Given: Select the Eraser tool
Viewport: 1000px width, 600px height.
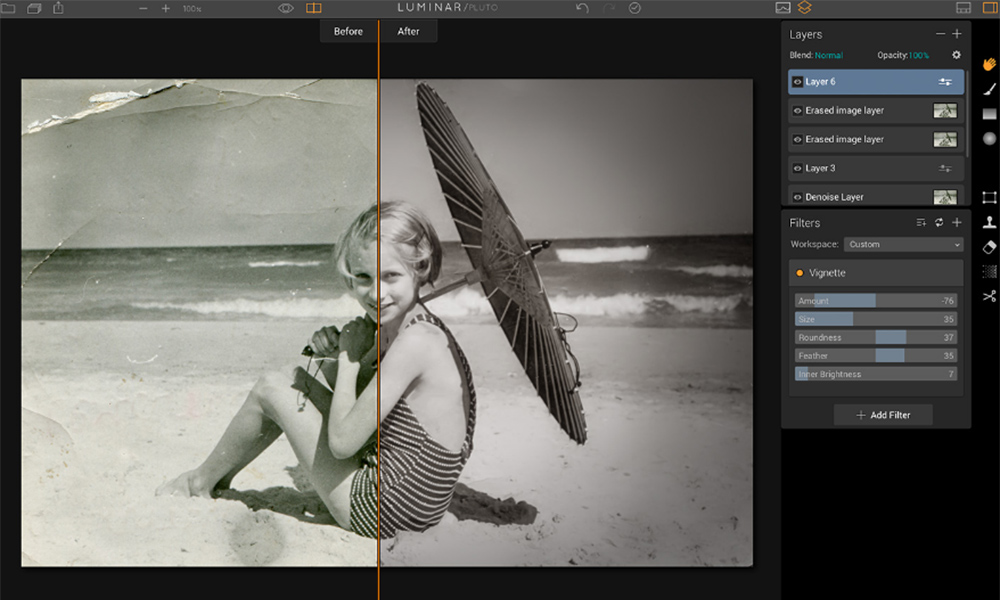Looking at the screenshot, I should click(989, 246).
